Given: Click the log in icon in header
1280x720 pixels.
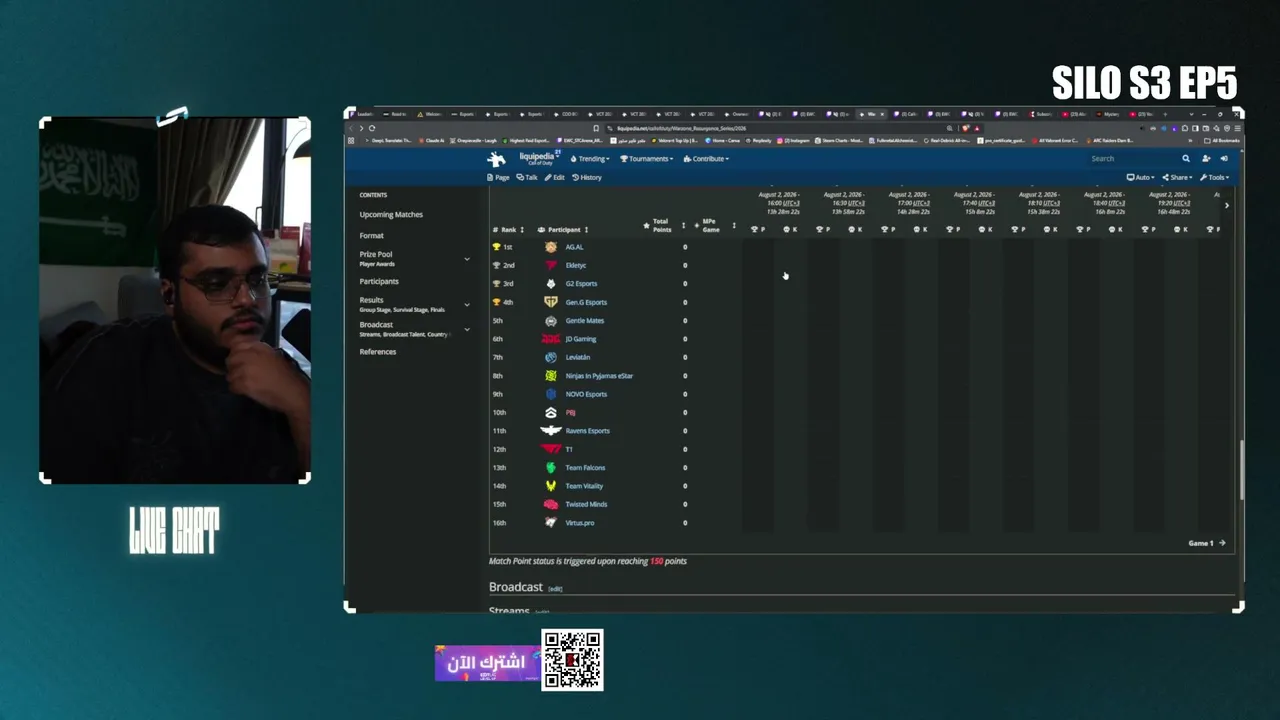Looking at the screenshot, I should [1224, 158].
